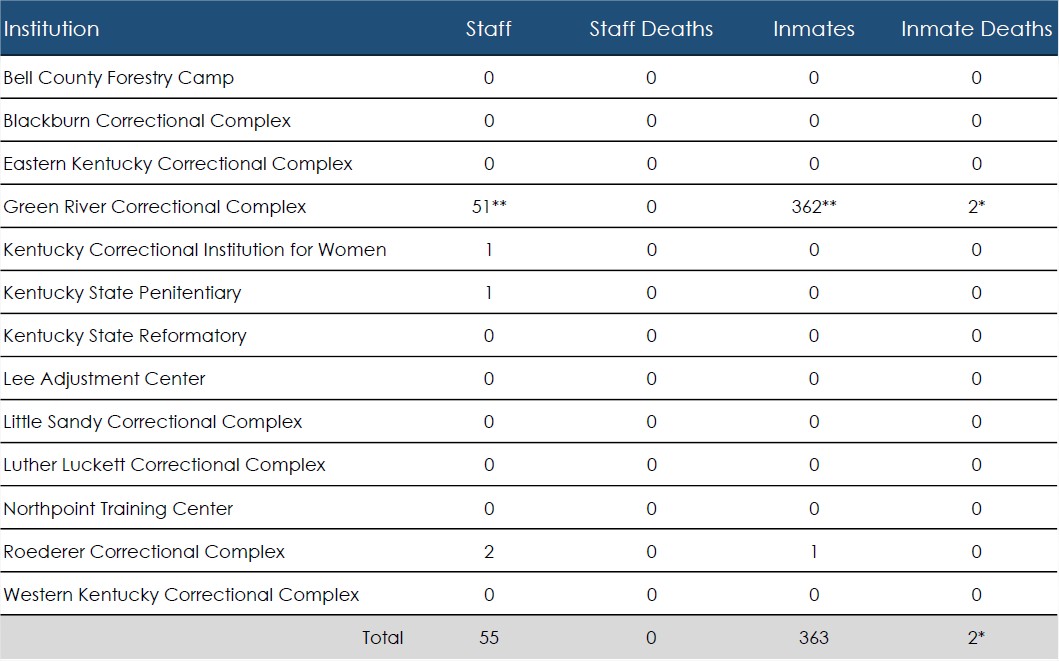Click the Institution column header
This screenshot has width=1059, height=661.
pyautogui.click(x=52, y=29)
